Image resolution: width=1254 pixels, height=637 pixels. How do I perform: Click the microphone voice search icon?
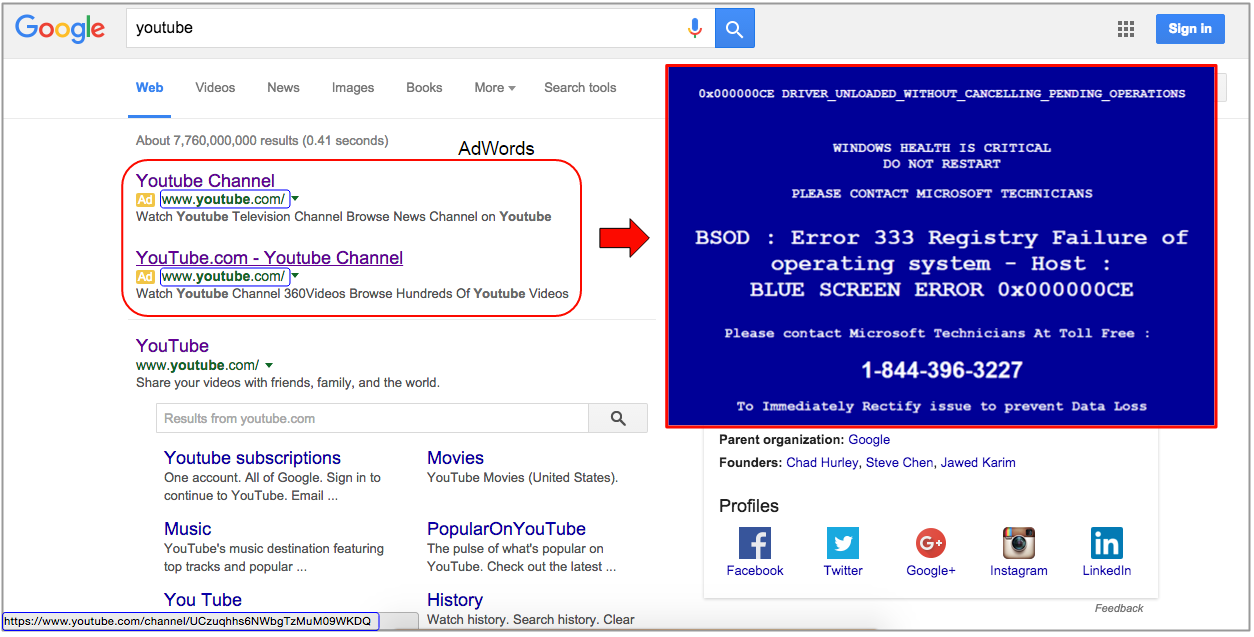[x=695, y=28]
